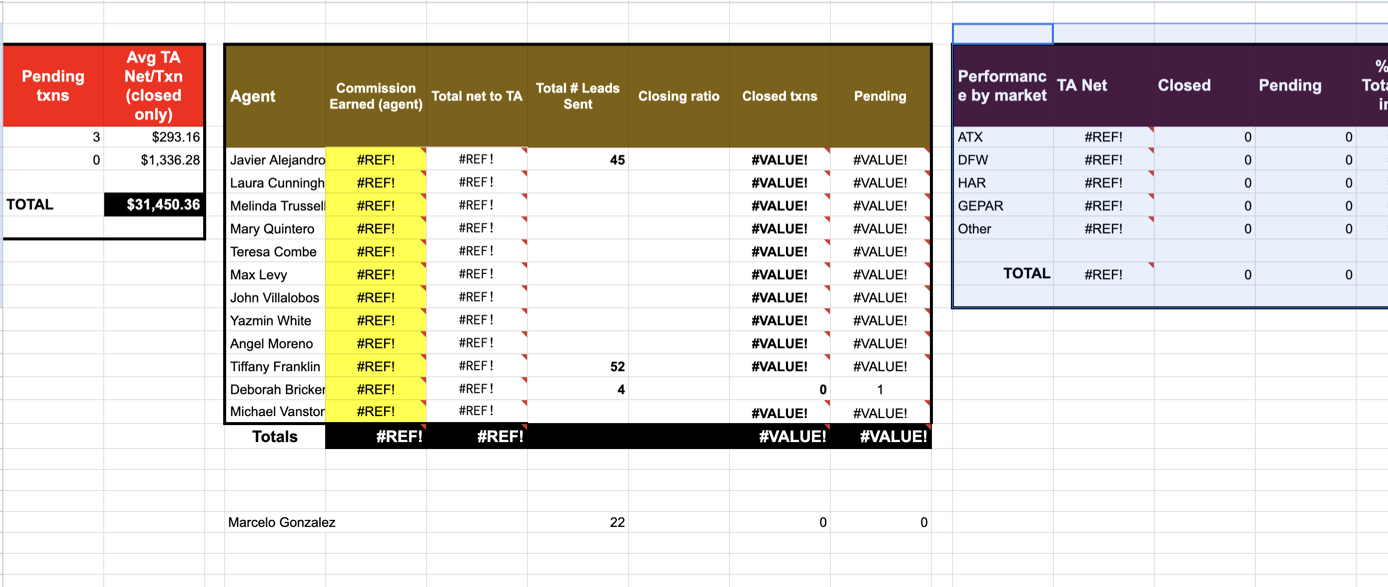Click the Closed txns column header
This screenshot has width=1388, height=587.
[780, 96]
